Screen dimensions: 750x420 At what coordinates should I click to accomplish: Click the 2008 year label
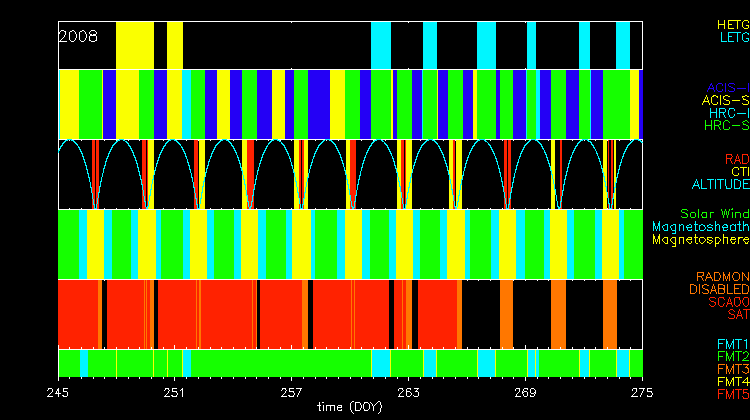pyautogui.click(x=78, y=36)
